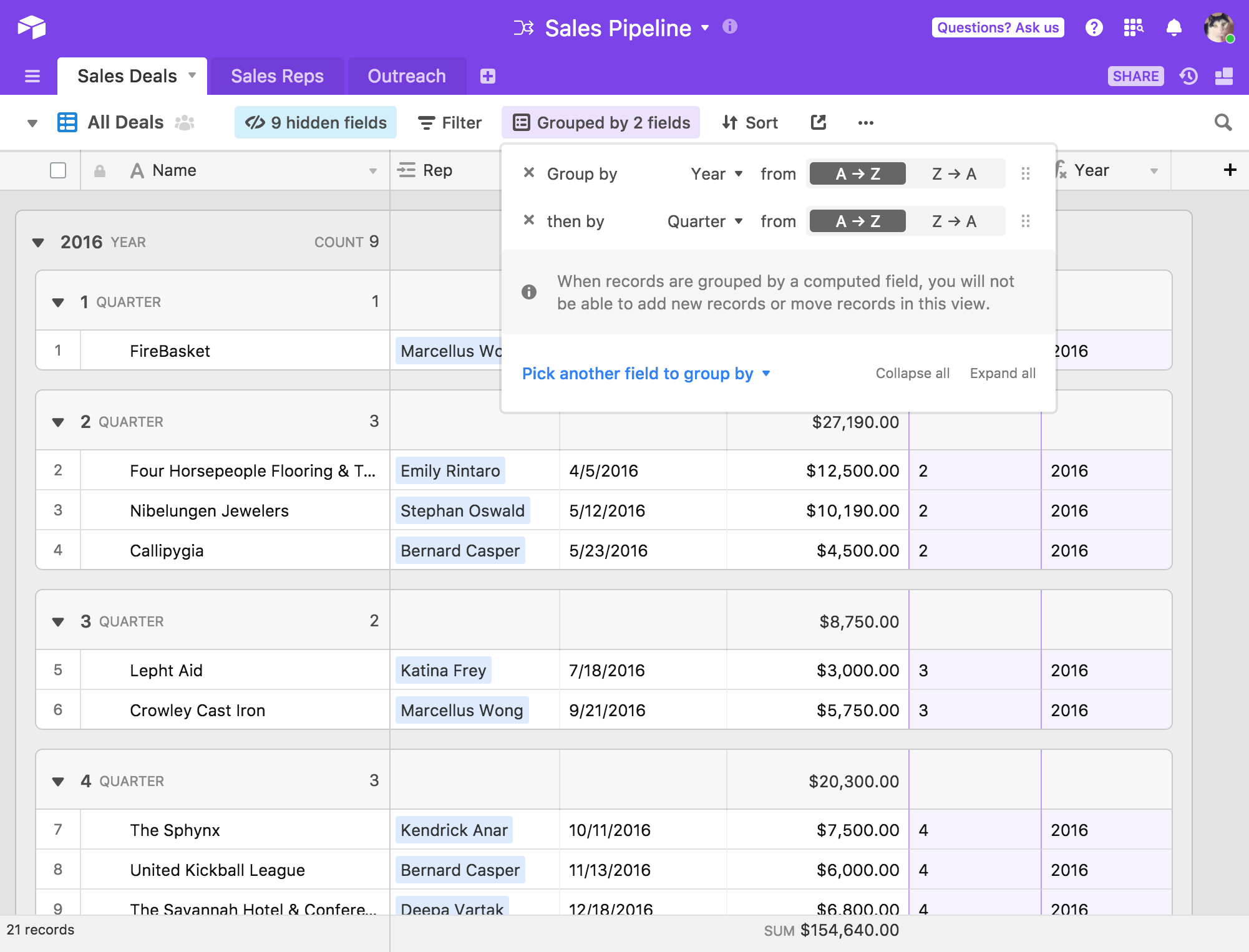1249x952 pixels.
Task: Click the Name field text type icon
Action: point(137,170)
